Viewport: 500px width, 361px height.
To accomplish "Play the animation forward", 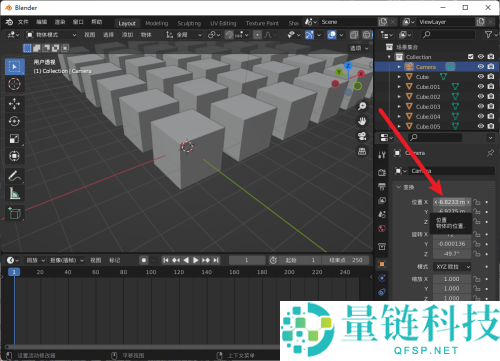I will (x=196, y=260).
